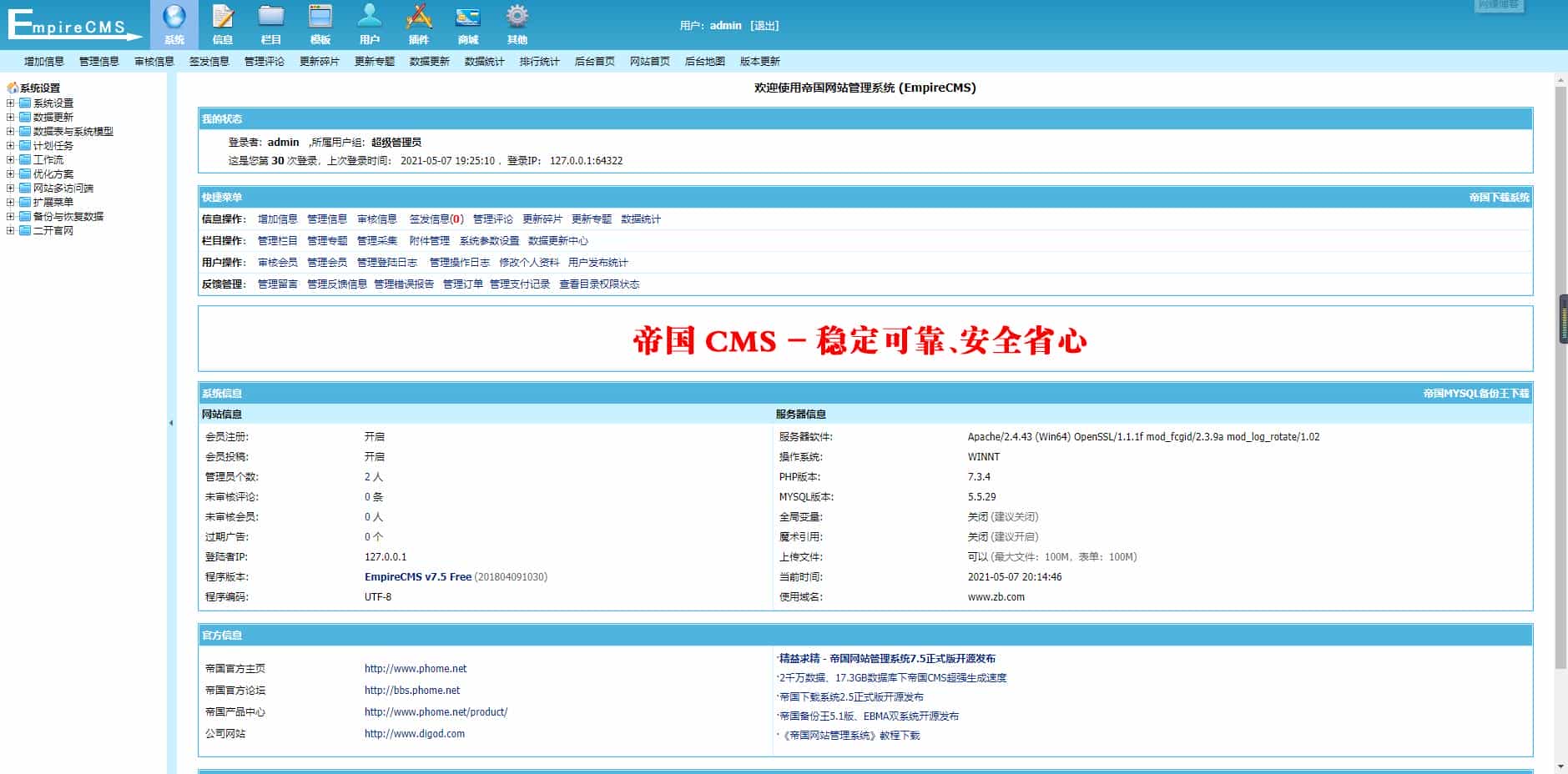Image resolution: width=1568 pixels, height=774 pixels.
Task: Click the 帝国下载系统 link in 快捷菜单 header
Action: [x=1500, y=198]
